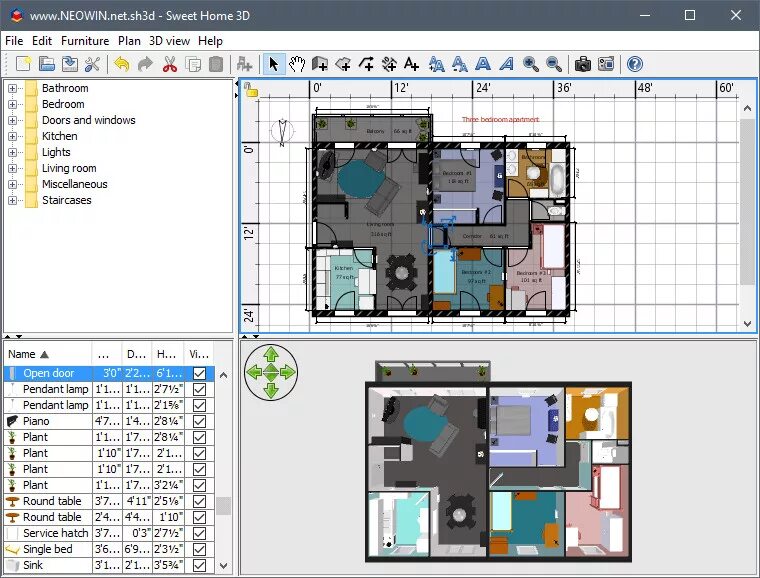The image size is (760, 578).
Task: Click the Copy toolbar icon
Action: click(193, 64)
